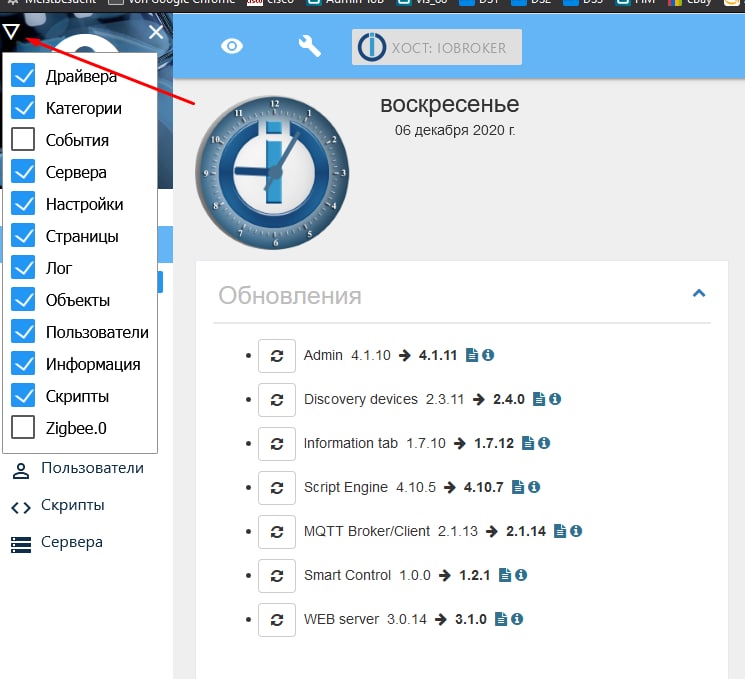
Task: Update Discovery devices with refresh button
Action: tap(277, 400)
